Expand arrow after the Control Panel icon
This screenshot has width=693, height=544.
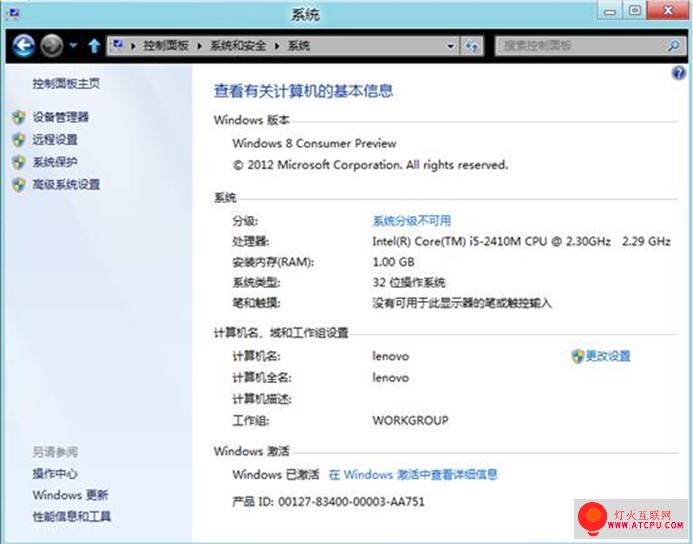(x=133, y=46)
